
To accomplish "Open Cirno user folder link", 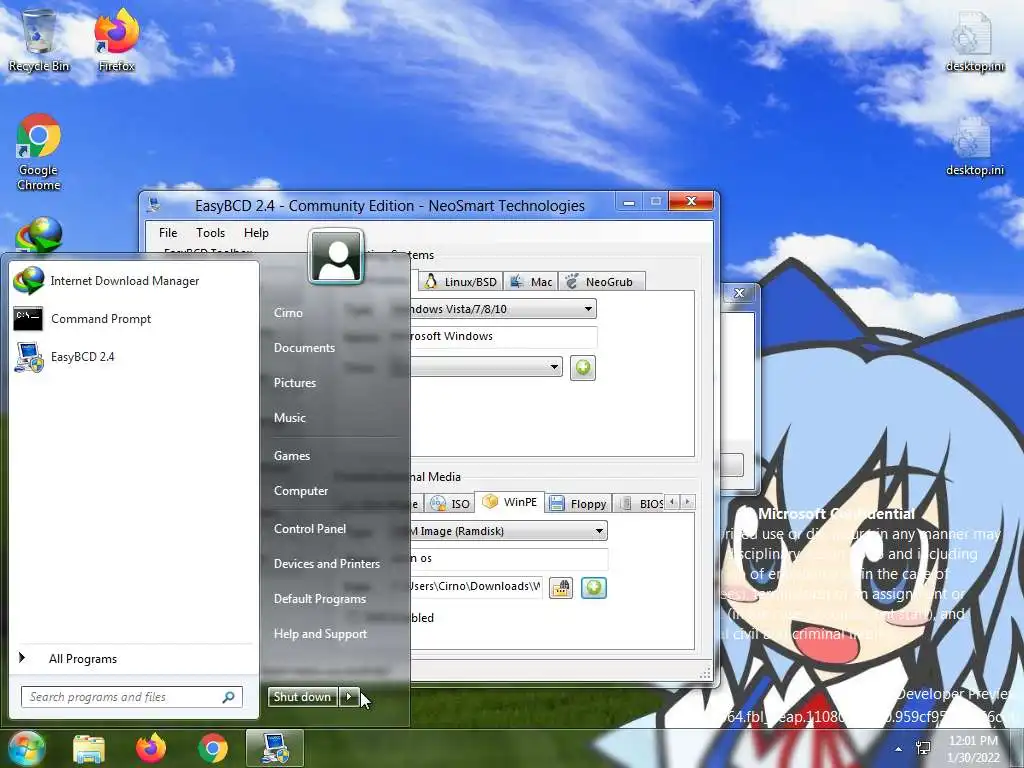I will pyautogui.click(x=288, y=313).
